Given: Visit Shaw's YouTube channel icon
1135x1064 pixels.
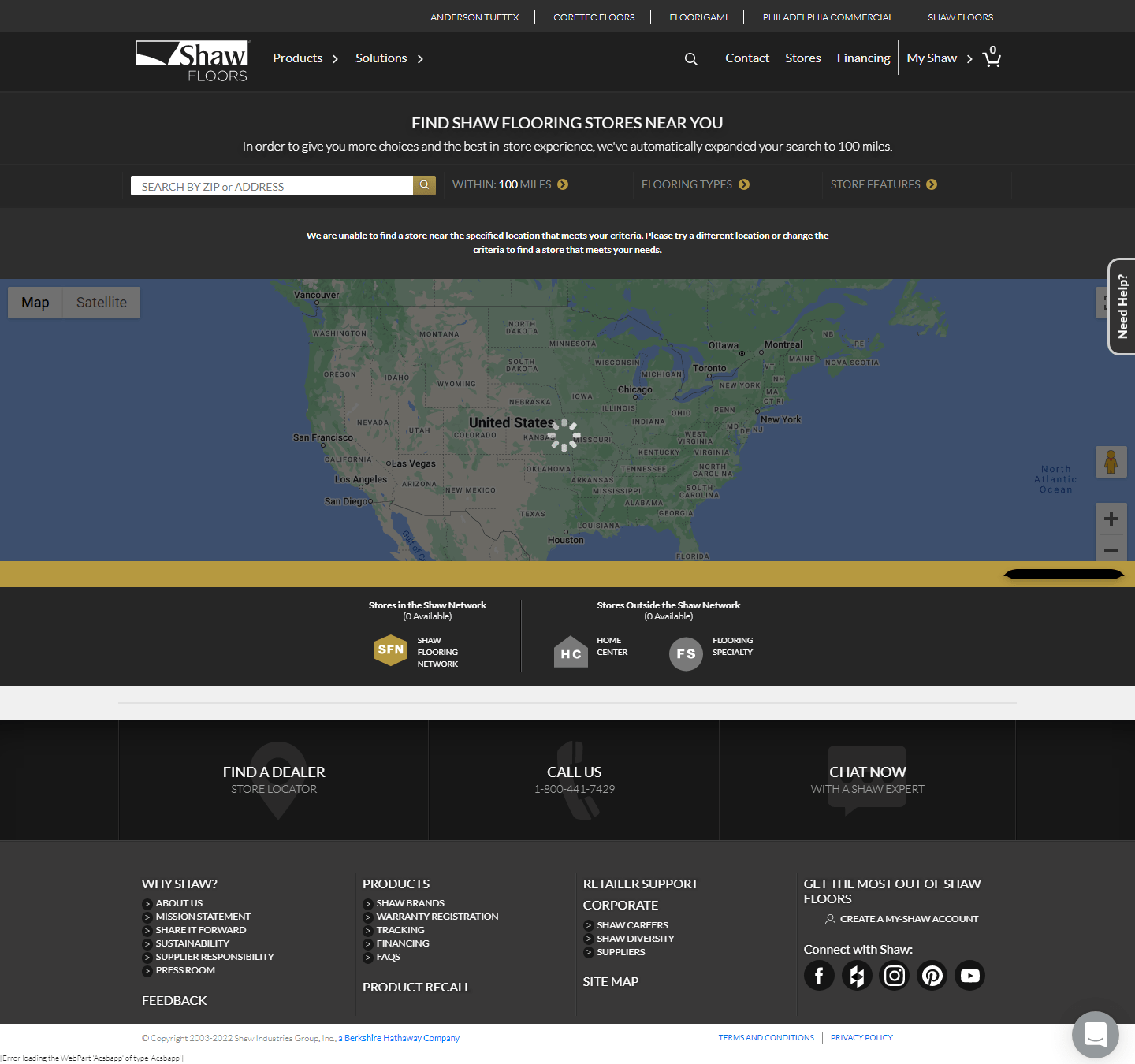Looking at the screenshot, I should 970,976.
